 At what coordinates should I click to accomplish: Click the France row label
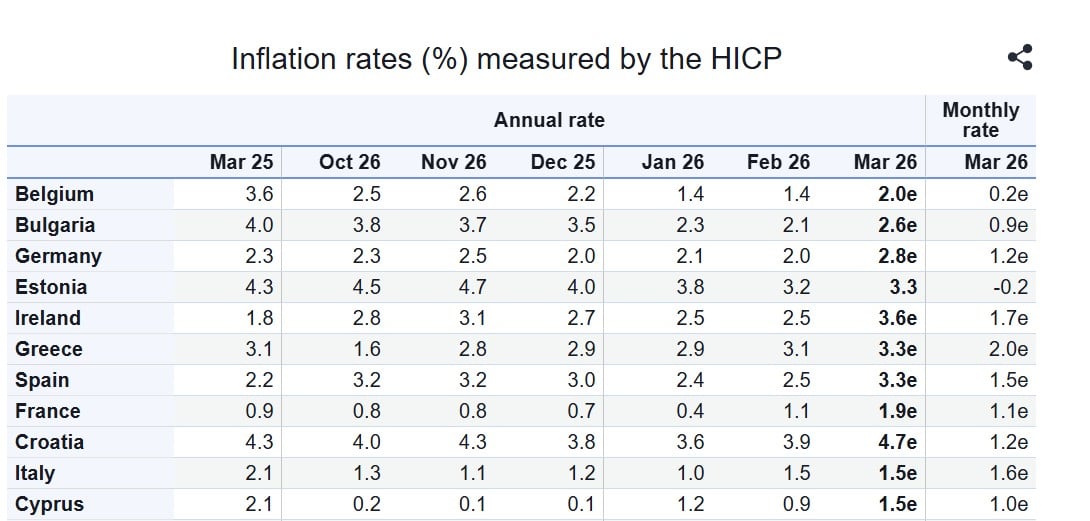click(48, 411)
